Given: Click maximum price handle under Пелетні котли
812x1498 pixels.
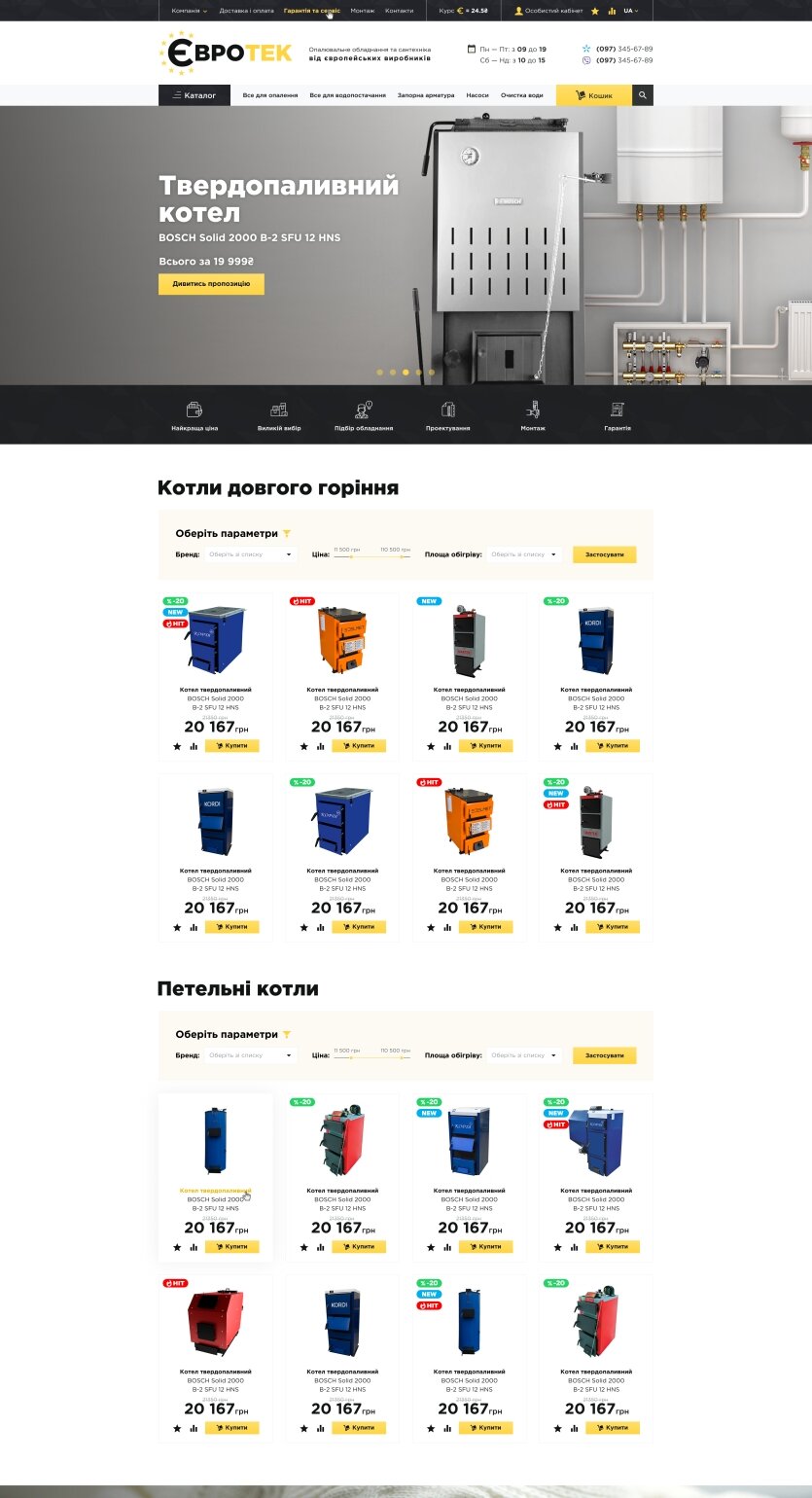Looking at the screenshot, I should [x=401, y=1057].
